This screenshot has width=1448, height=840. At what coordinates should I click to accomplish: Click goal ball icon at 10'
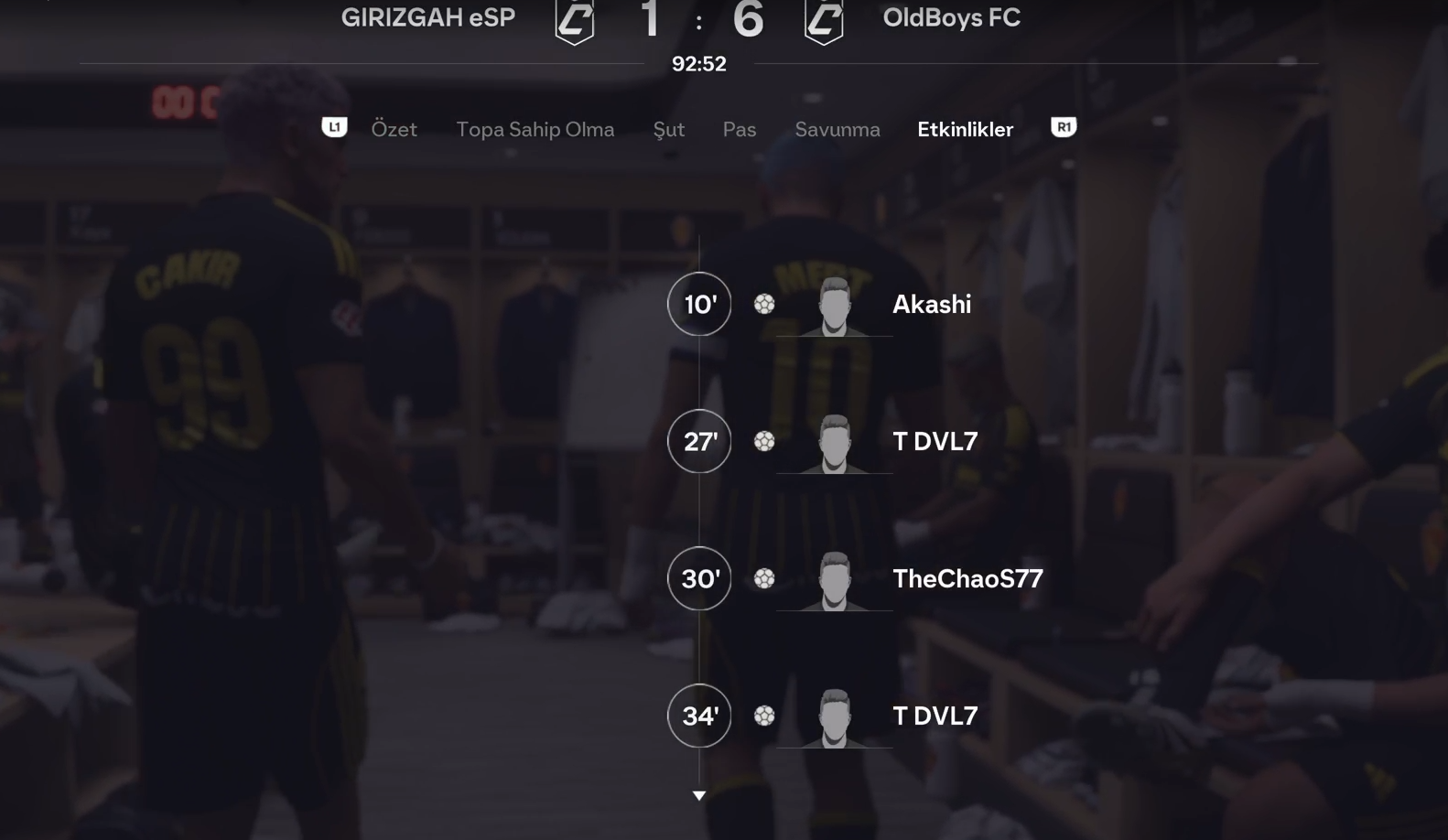tap(764, 304)
